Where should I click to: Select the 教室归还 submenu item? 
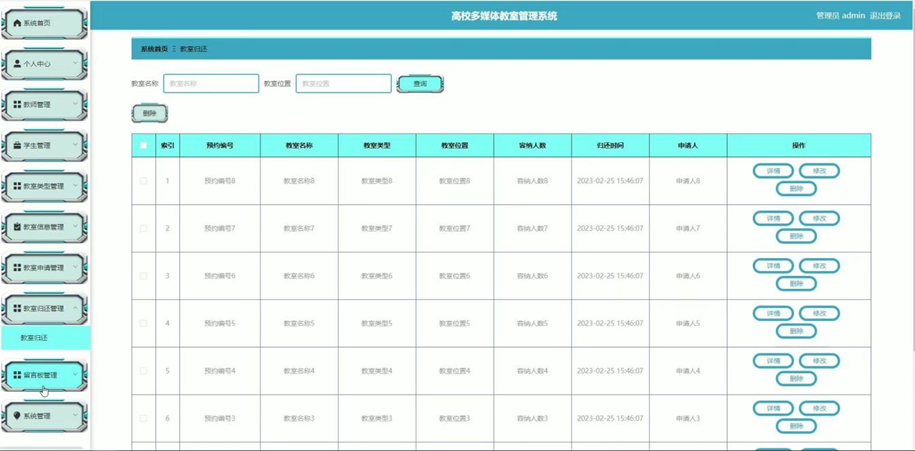pos(45,338)
